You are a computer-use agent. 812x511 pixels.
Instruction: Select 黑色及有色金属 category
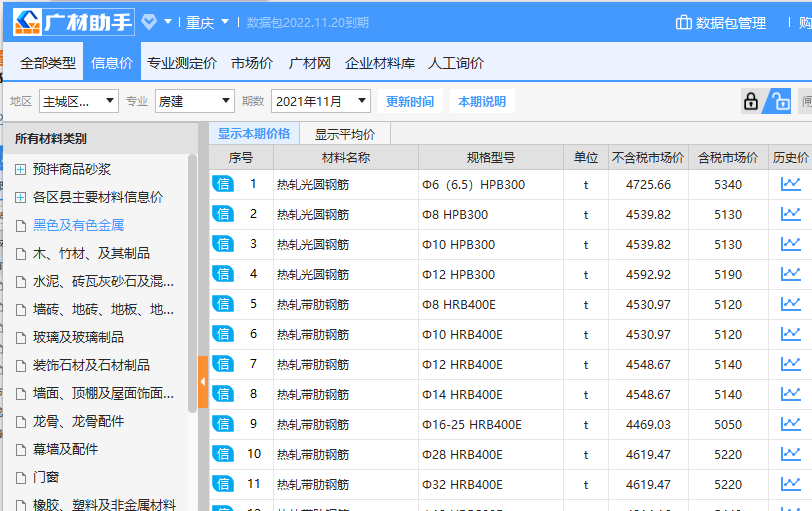tap(78, 225)
